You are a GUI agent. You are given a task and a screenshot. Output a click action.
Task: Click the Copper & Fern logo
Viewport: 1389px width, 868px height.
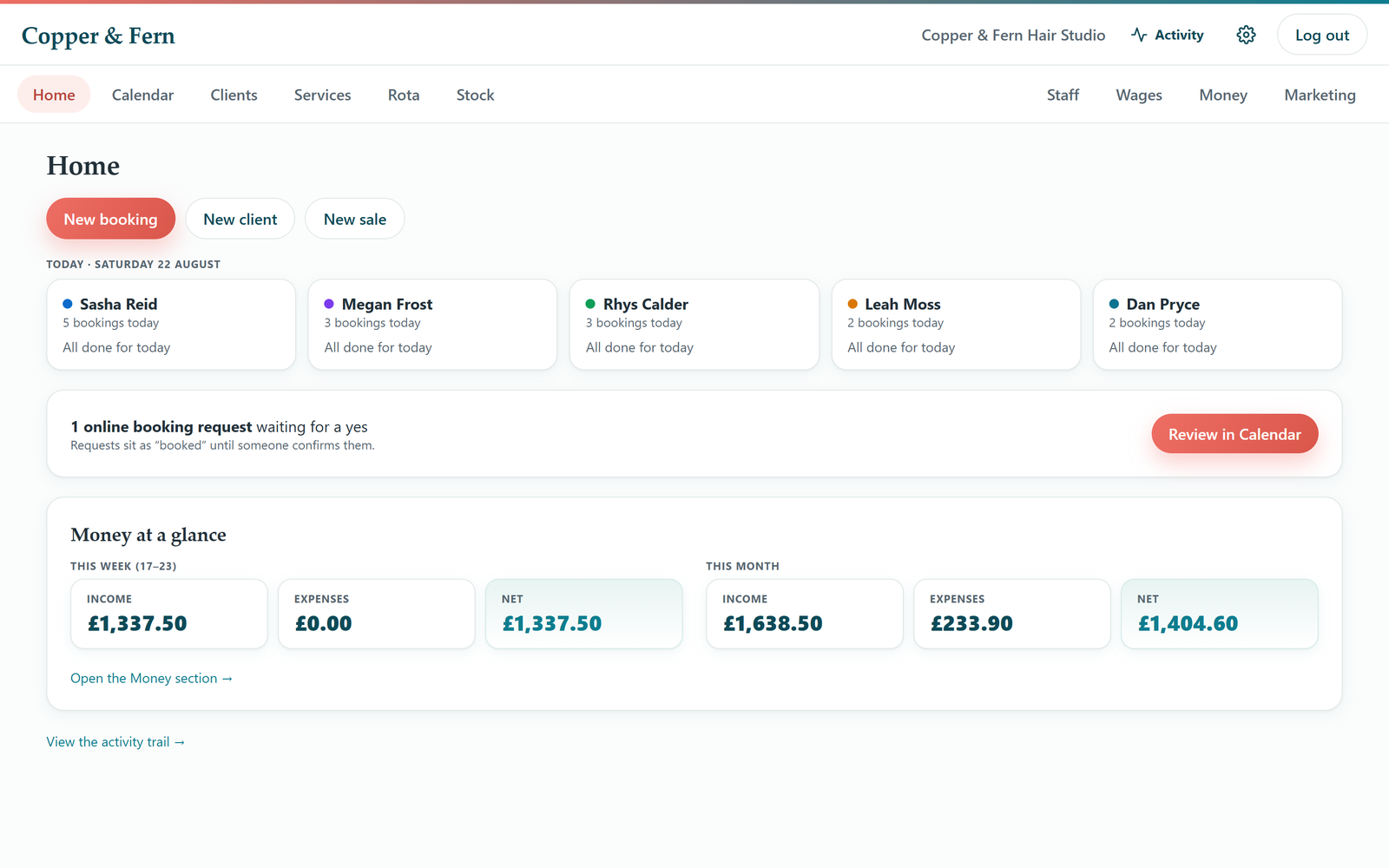point(98,36)
